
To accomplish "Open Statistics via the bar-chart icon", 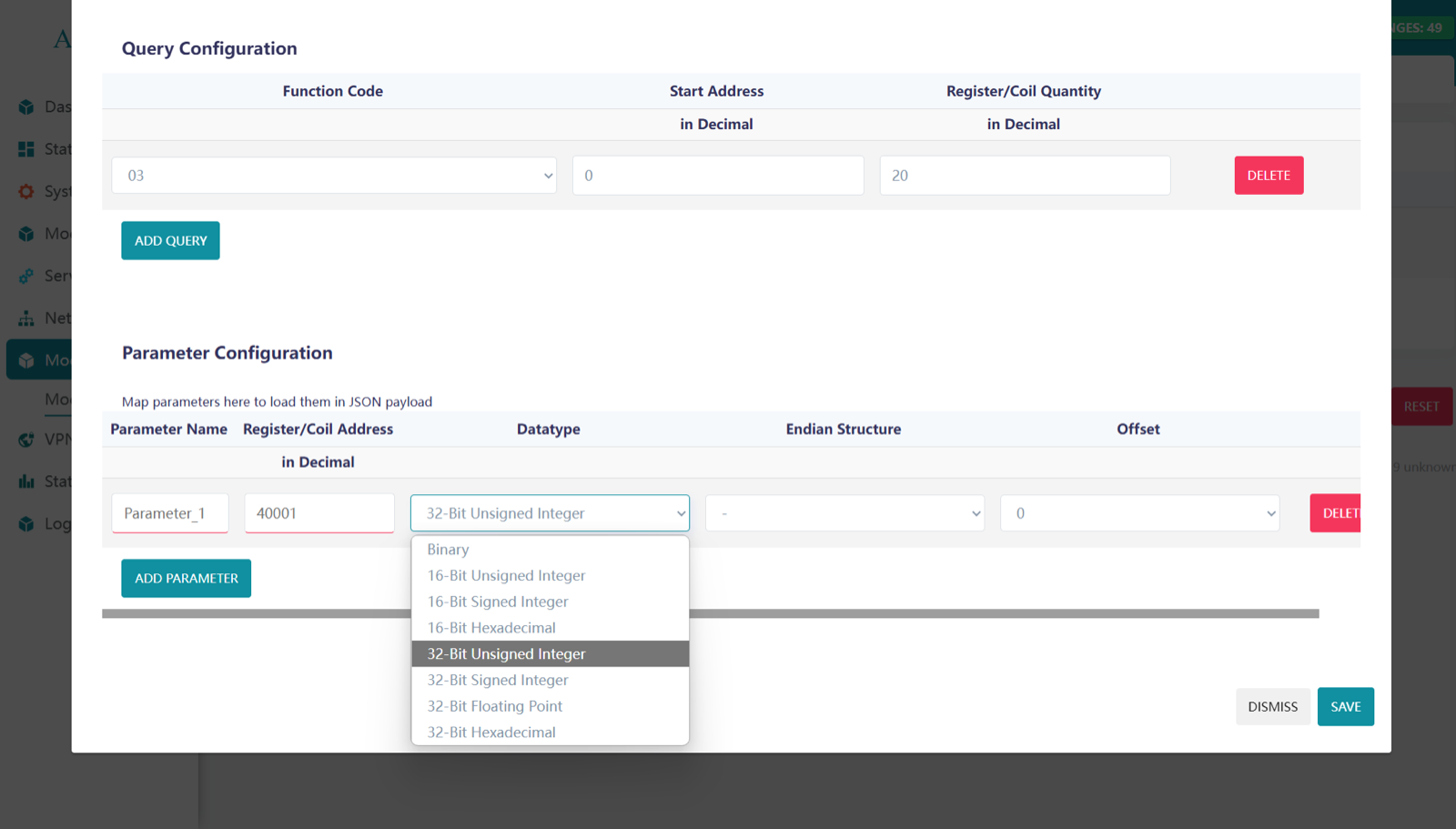I will (x=25, y=480).
